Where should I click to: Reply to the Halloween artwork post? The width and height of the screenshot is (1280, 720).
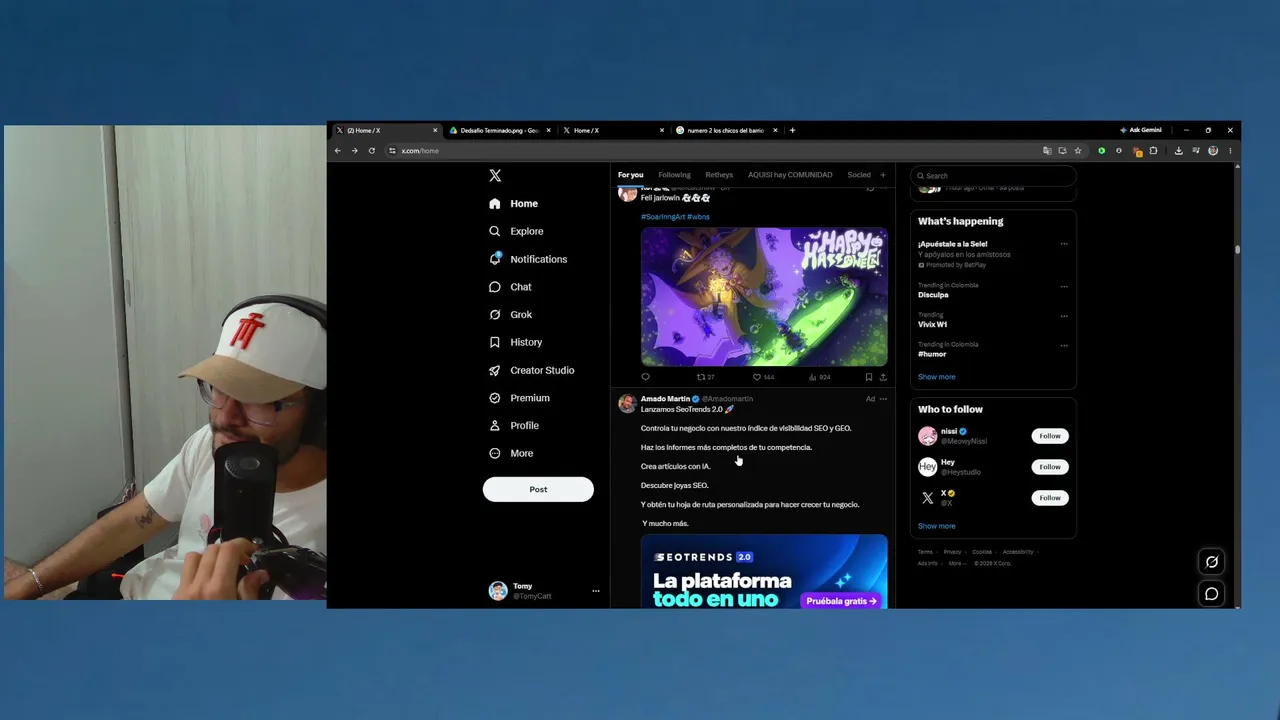click(x=645, y=377)
